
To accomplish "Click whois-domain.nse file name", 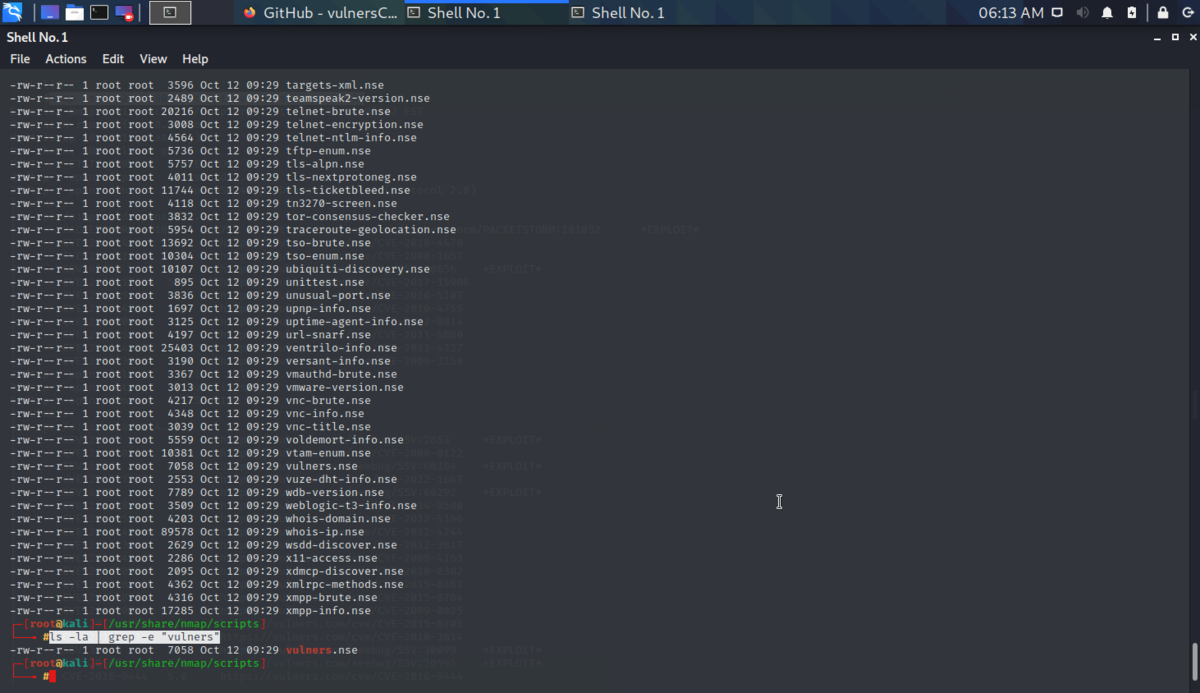I will tap(338, 519).
